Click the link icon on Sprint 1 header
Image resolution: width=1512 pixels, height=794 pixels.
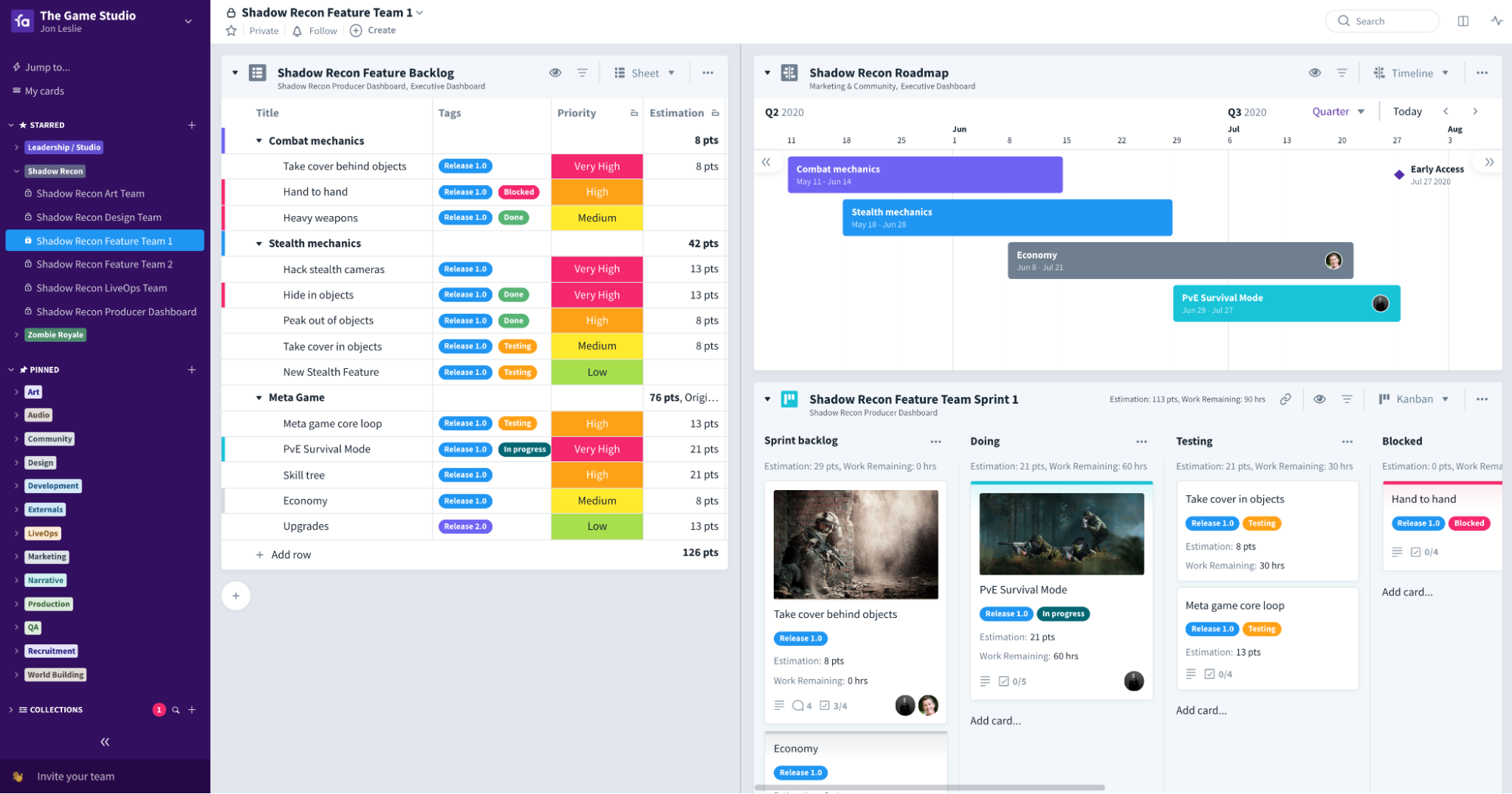(1285, 399)
